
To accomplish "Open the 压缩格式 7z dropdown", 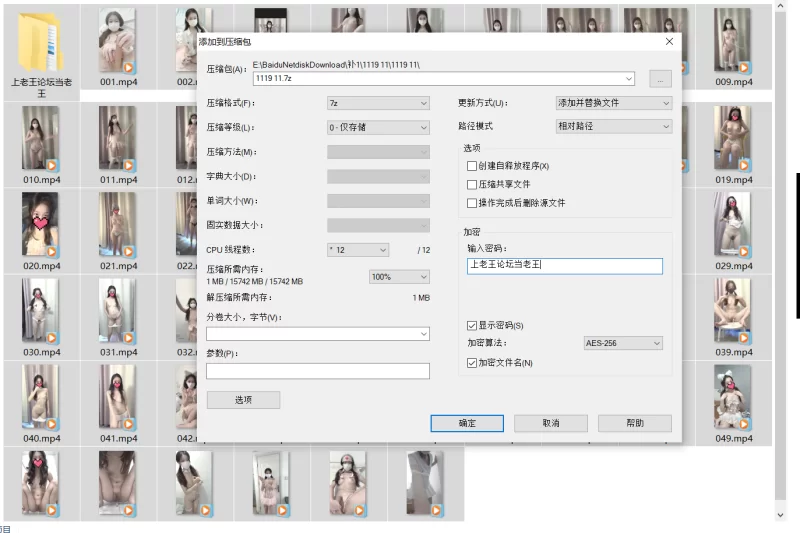I will point(378,103).
